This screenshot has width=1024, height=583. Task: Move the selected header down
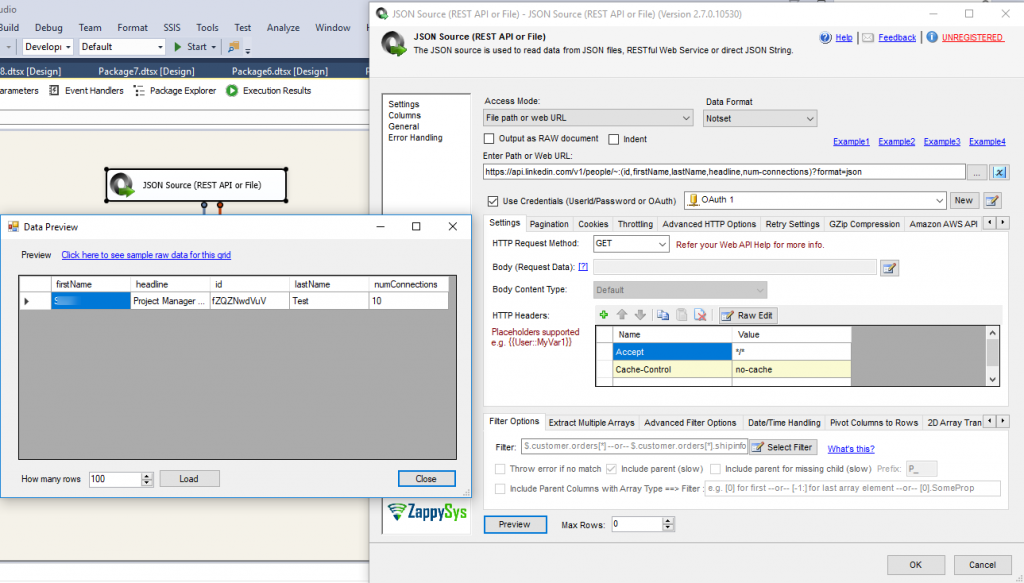[x=639, y=314]
